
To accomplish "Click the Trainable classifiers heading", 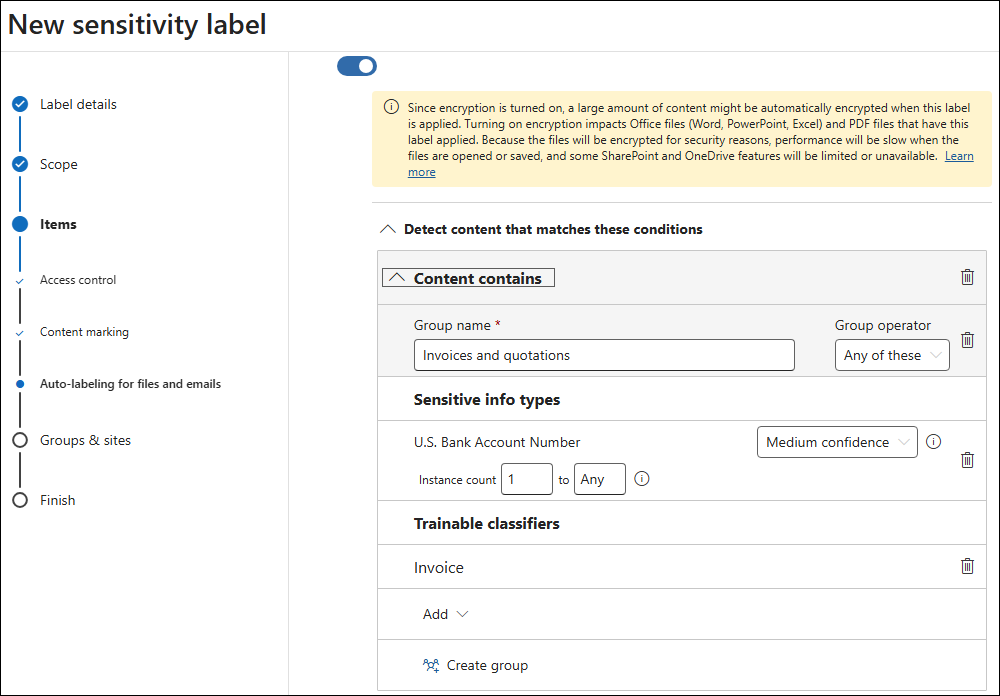I will pos(487,523).
